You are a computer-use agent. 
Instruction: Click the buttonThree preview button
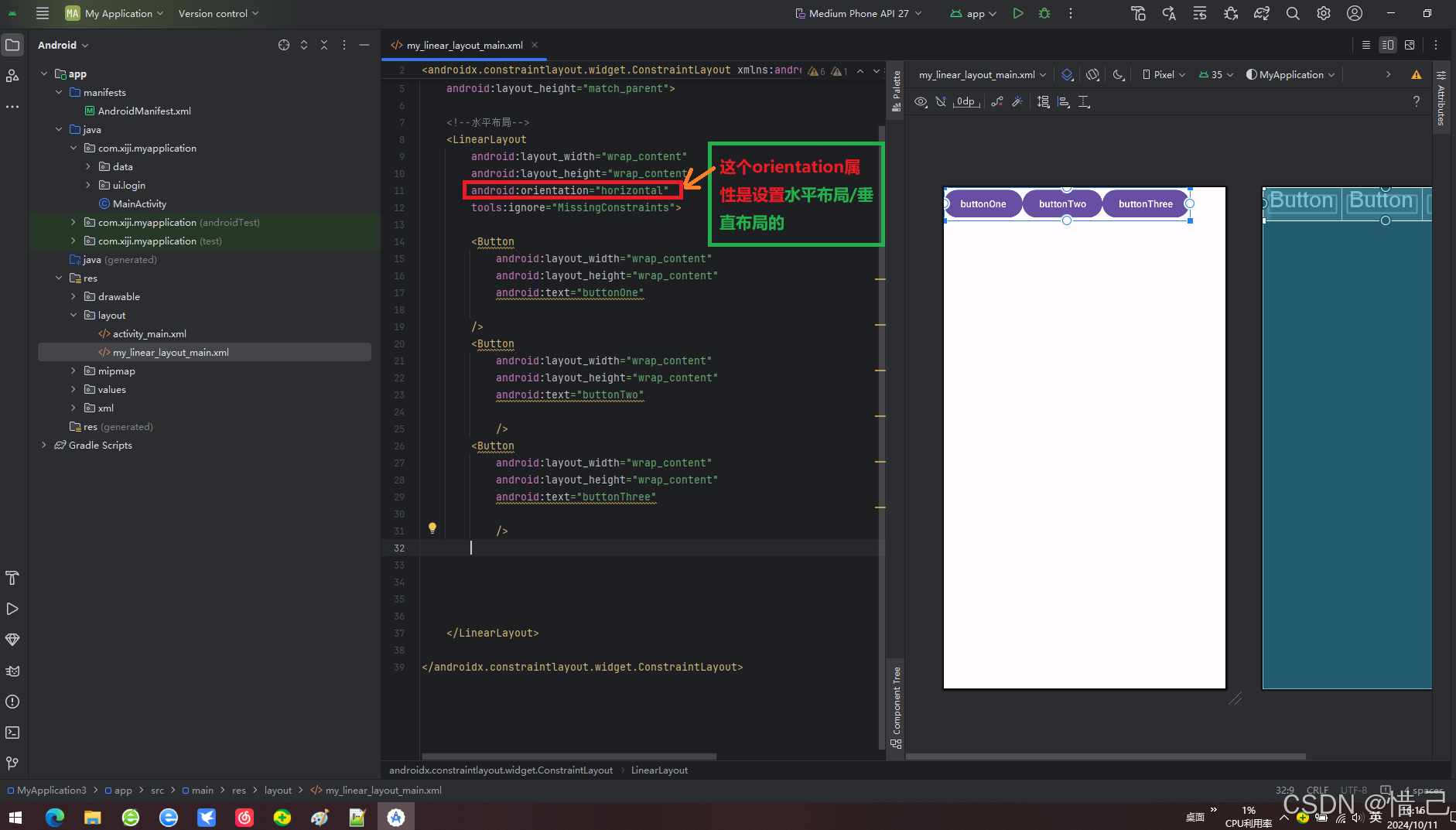[1146, 203]
